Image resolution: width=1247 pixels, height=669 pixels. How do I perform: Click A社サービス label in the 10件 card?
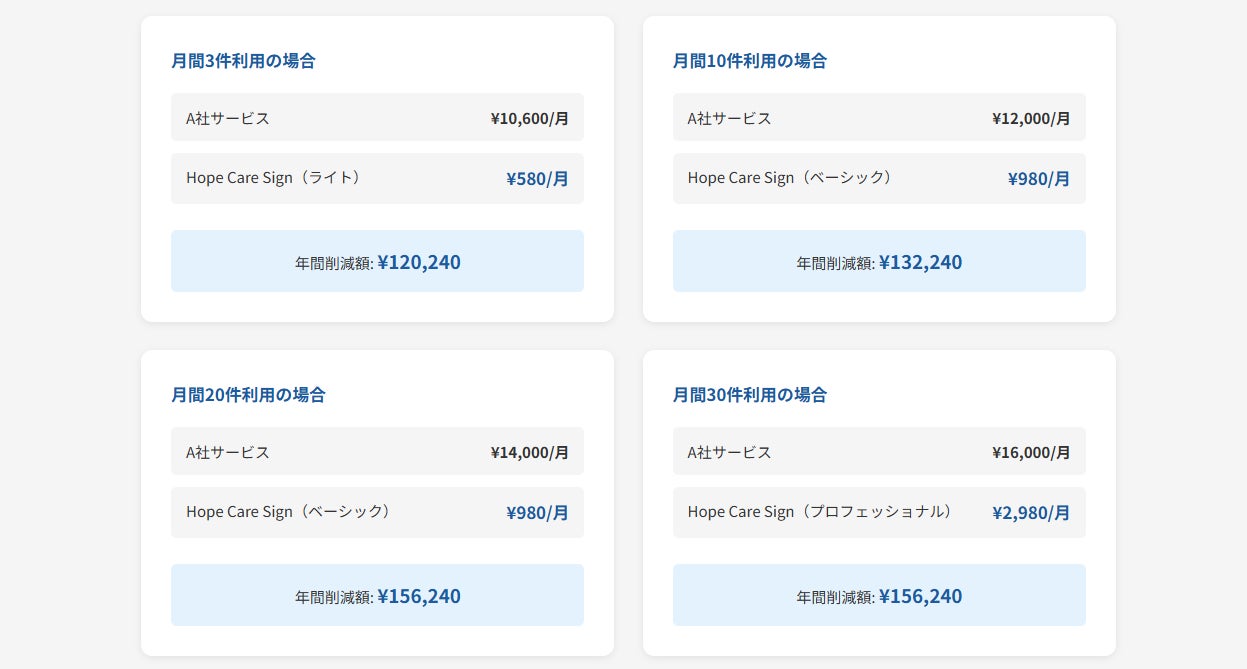pos(729,118)
